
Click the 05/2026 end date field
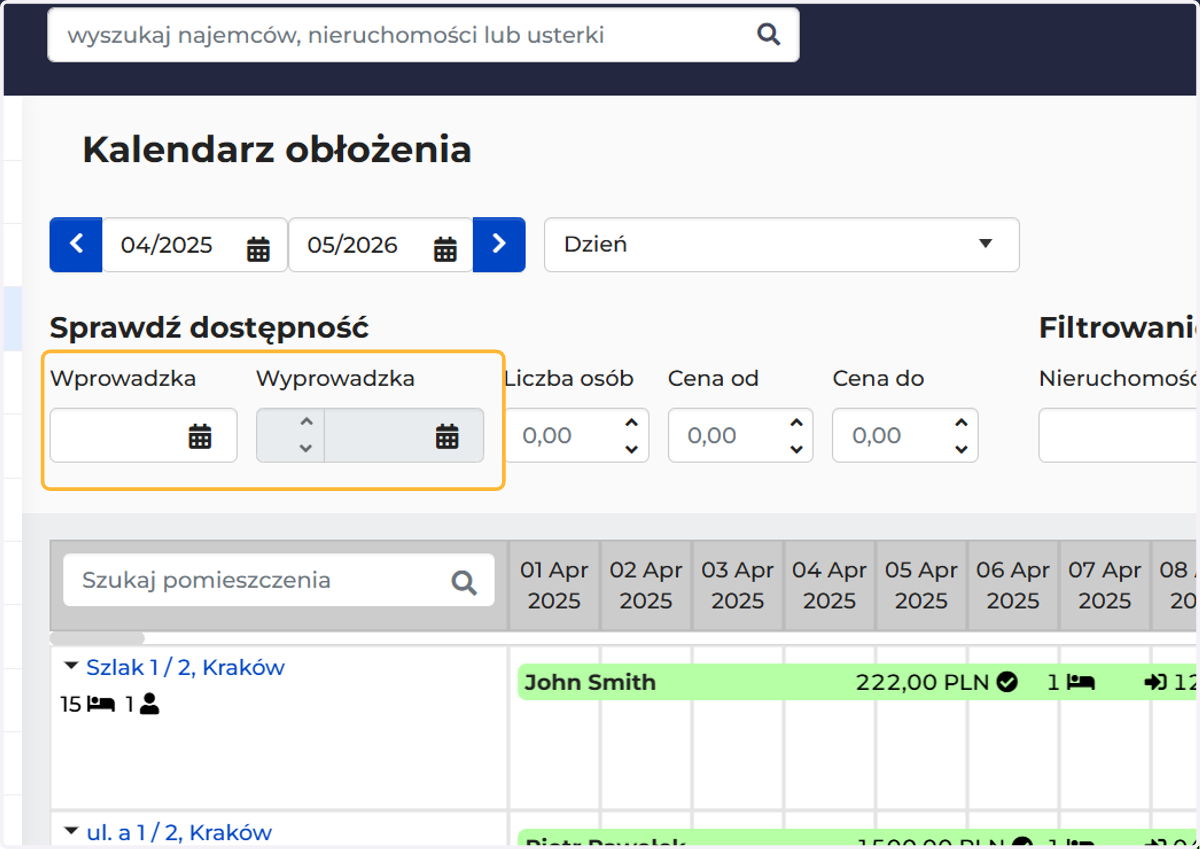[x=380, y=245]
